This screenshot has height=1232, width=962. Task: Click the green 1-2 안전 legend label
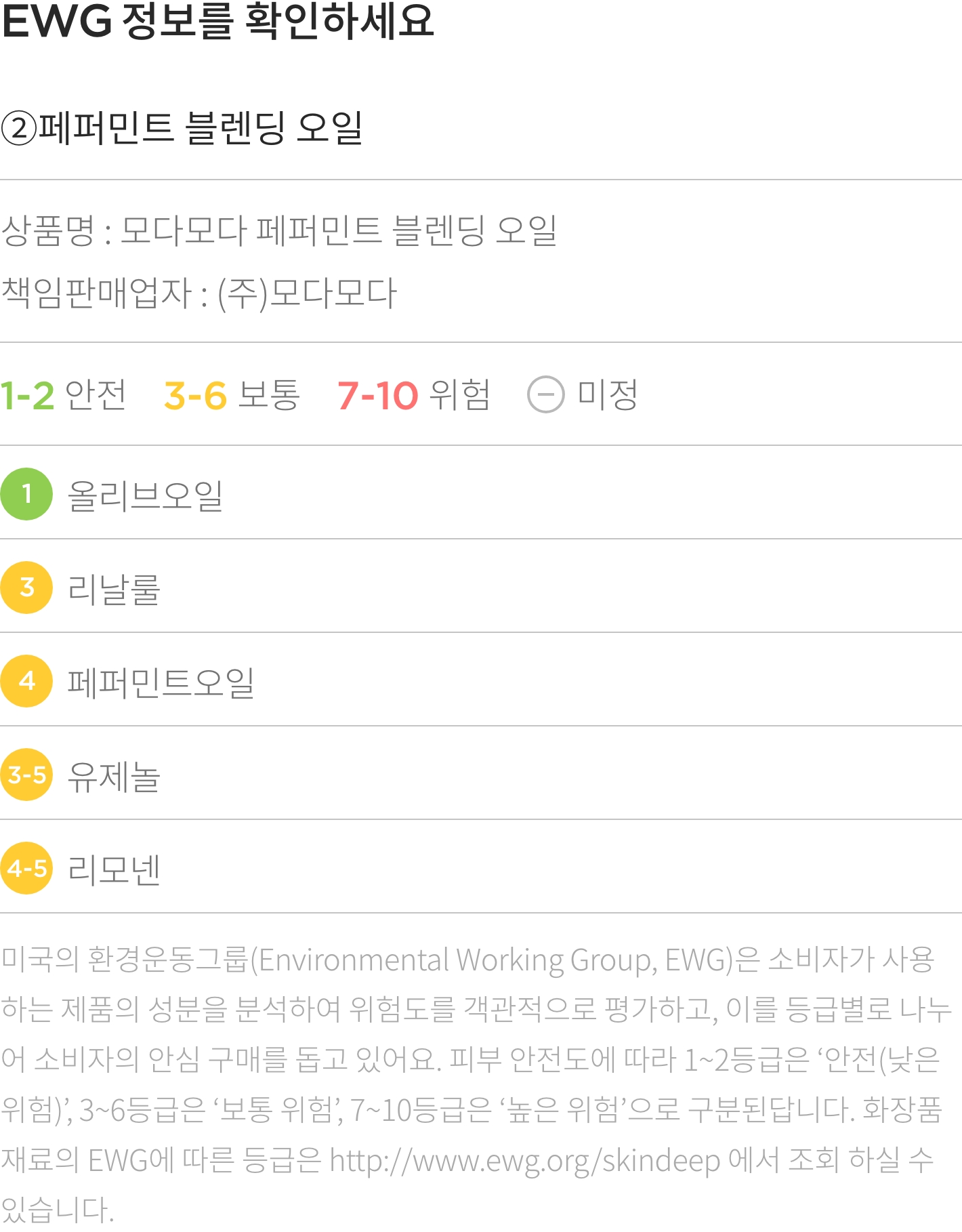[63, 395]
